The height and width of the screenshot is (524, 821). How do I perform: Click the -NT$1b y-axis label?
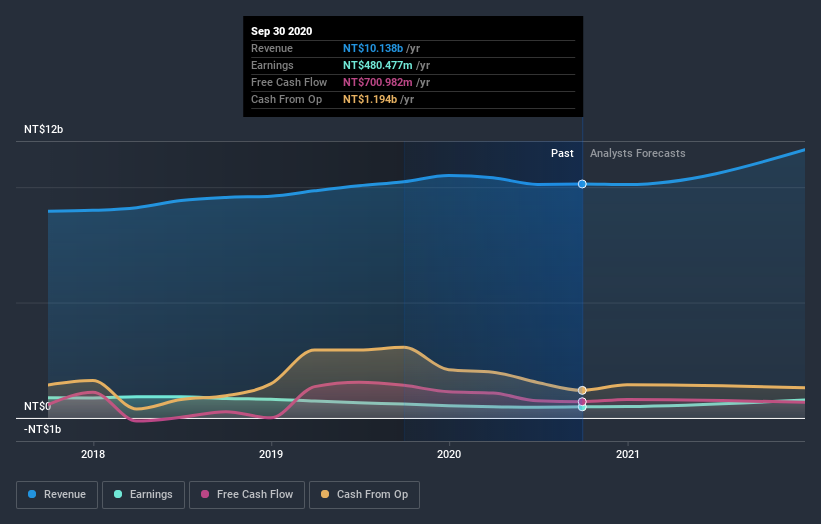(x=42, y=429)
